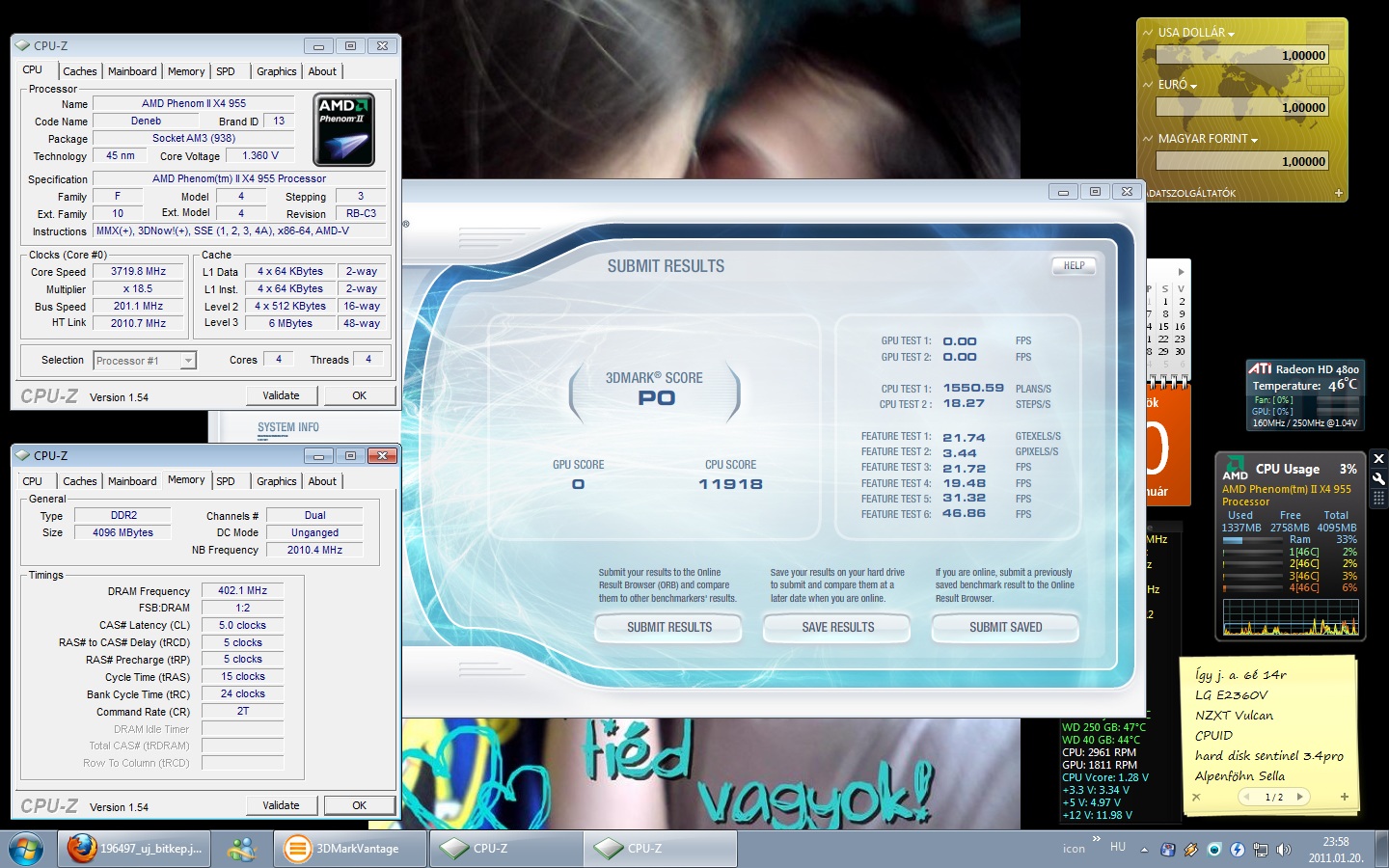Click the SUBMIT RESULTS button
Screen dimensions: 1389x868
(669, 628)
